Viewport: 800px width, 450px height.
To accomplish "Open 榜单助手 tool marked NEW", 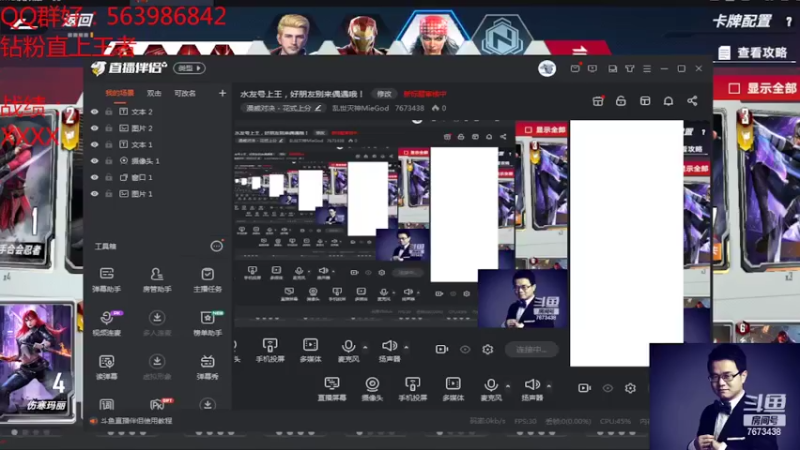I will click(x=207, y=323).
